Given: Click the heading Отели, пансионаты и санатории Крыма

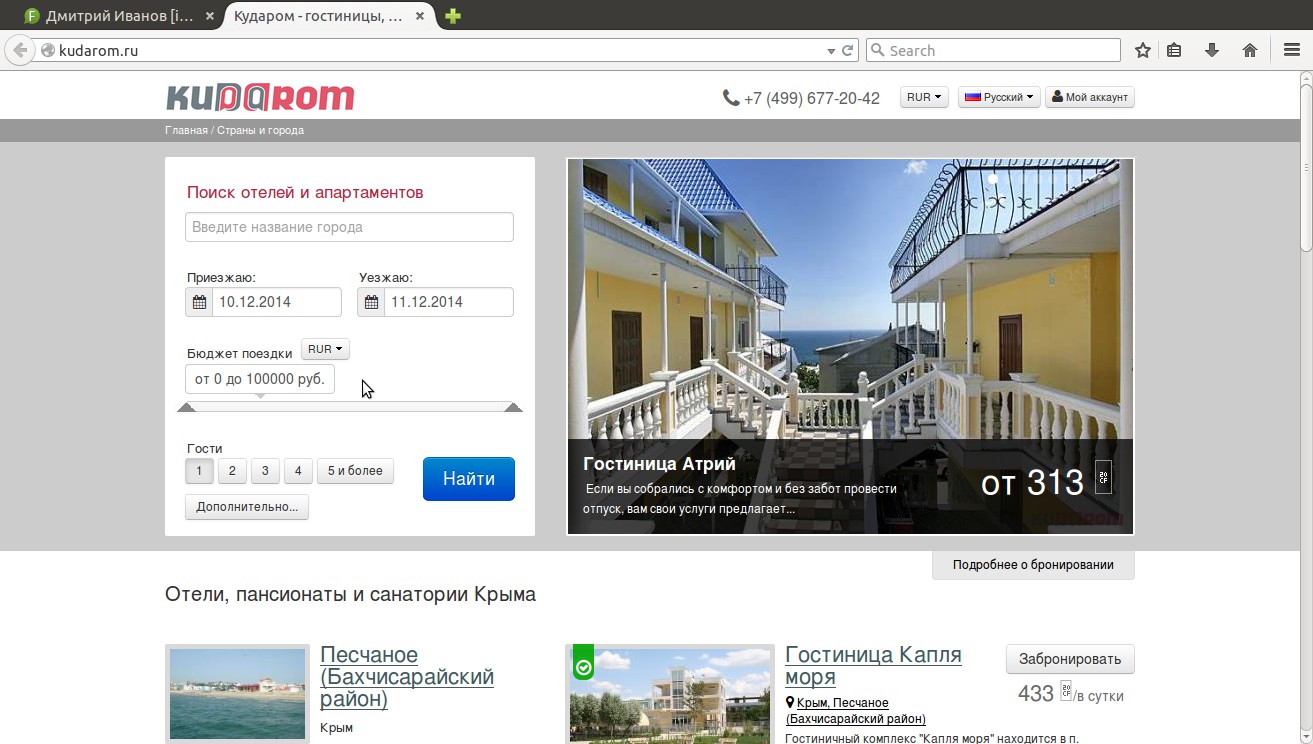Looking at the screenshot, I should 350,595.
